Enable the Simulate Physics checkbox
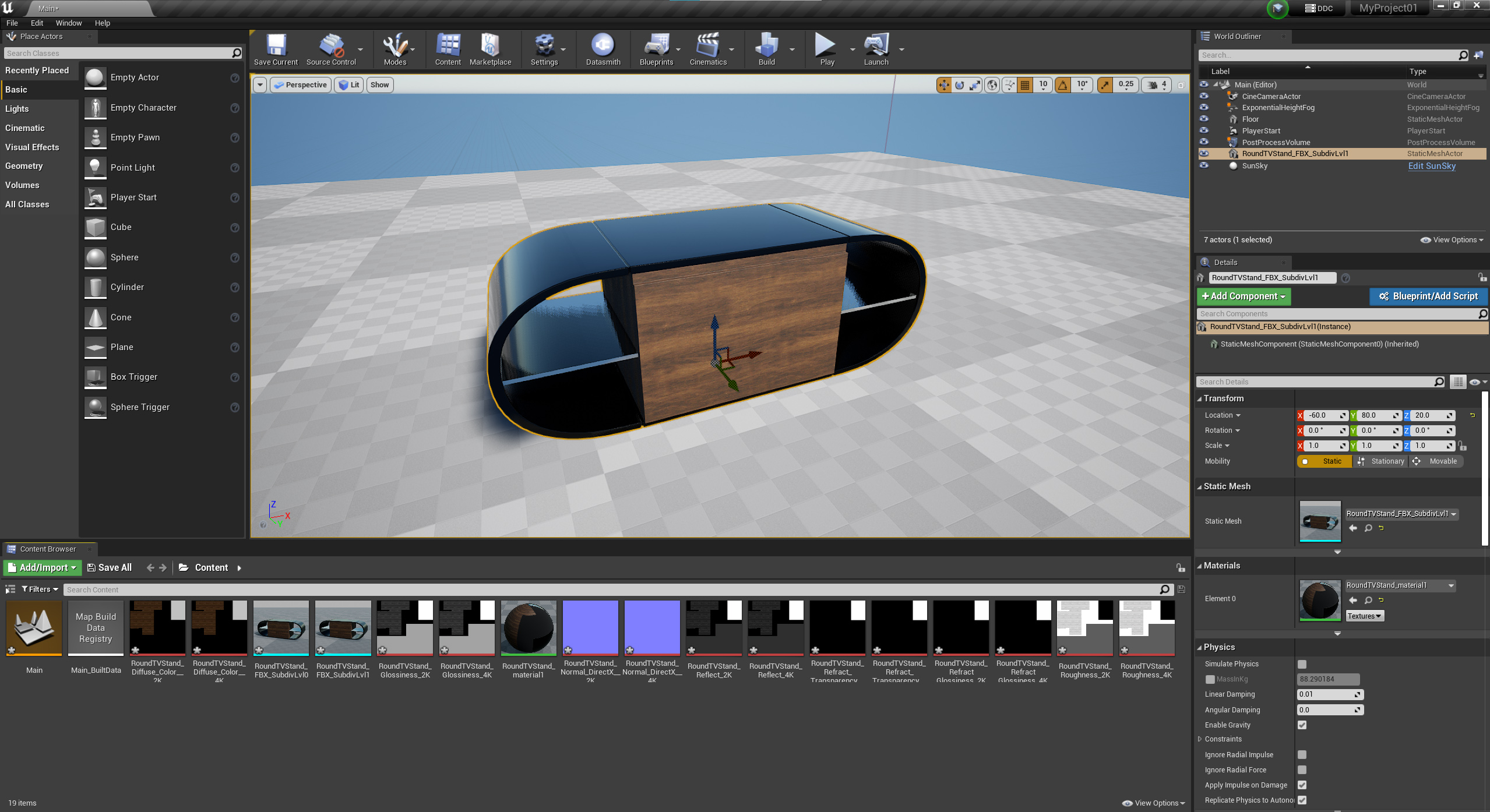Screen dimensions: 1490x812 coord(1302,664)
